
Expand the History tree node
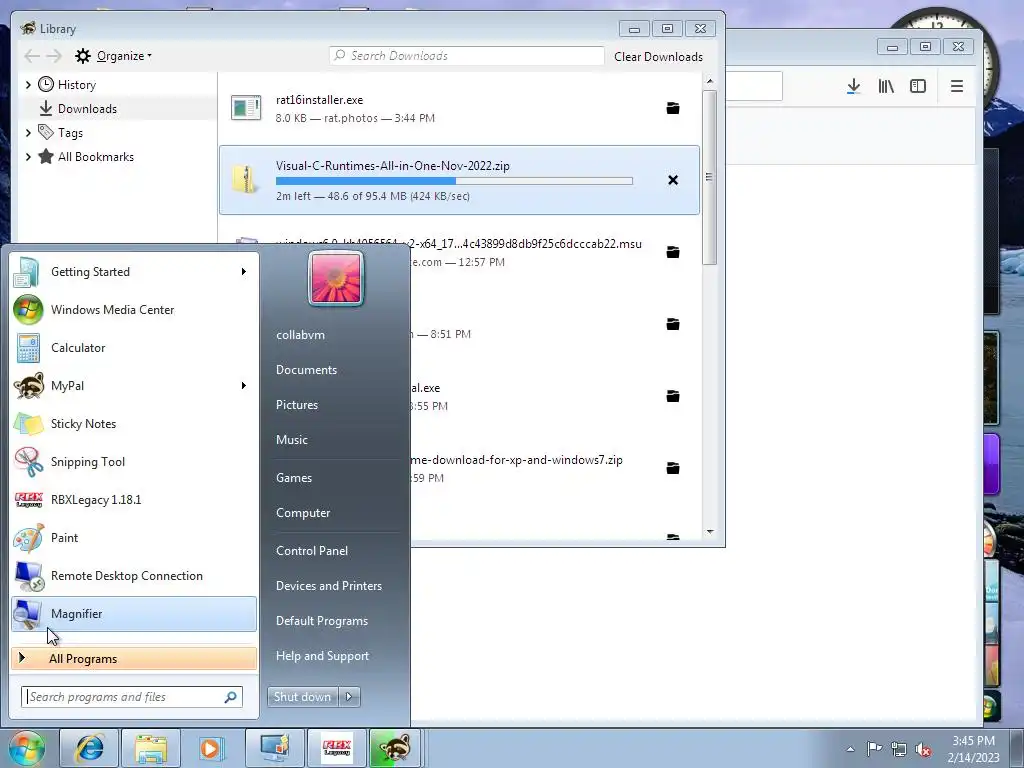click(x=27, y=85)
